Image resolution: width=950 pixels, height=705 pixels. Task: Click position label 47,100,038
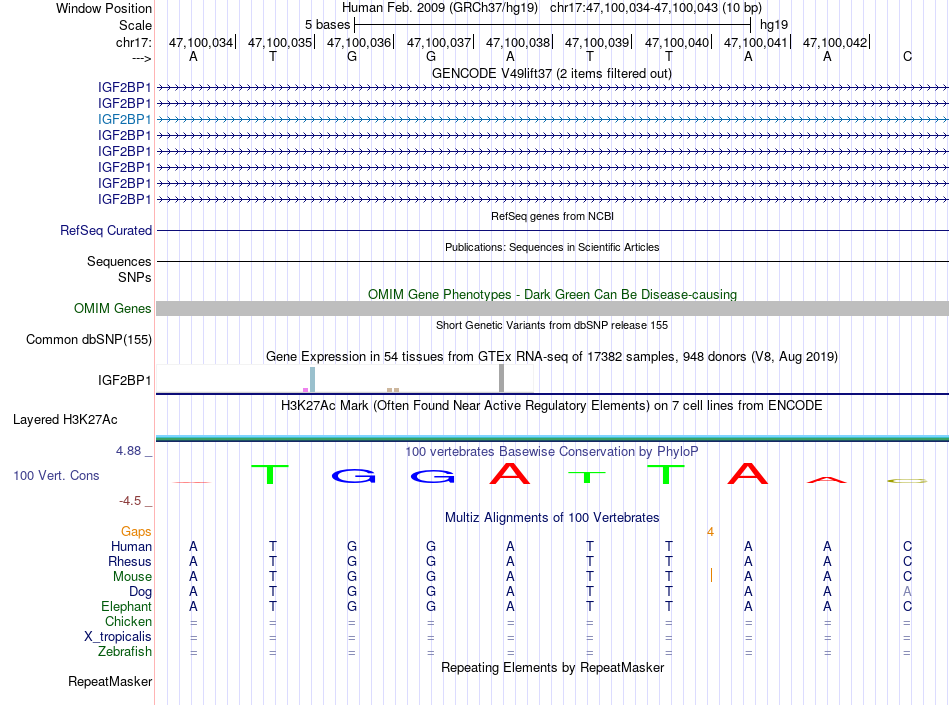pos(517,42)
